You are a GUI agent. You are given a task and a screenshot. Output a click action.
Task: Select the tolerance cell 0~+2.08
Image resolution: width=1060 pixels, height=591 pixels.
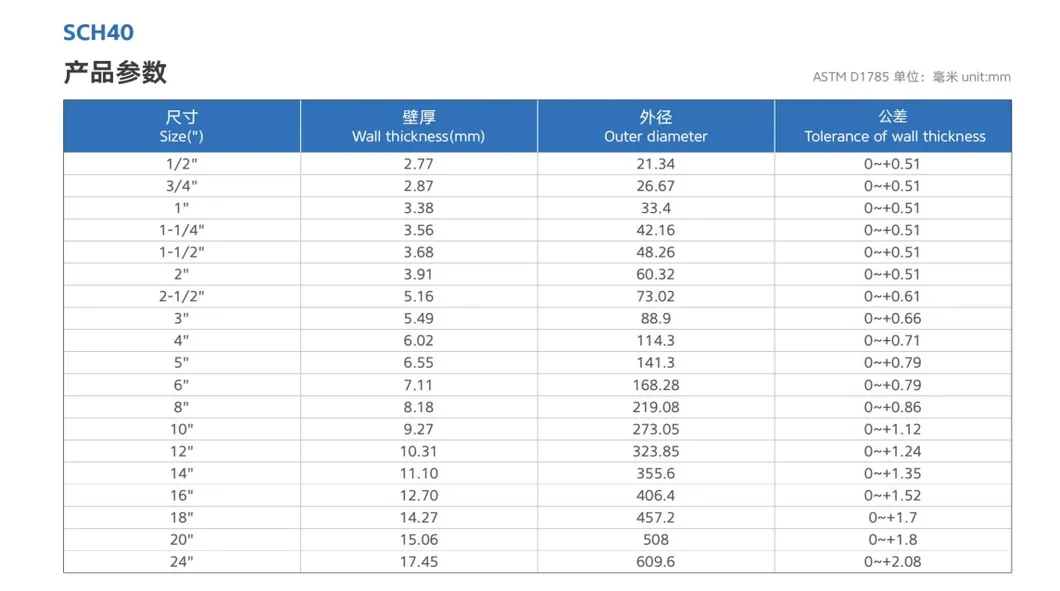[893, 562]
